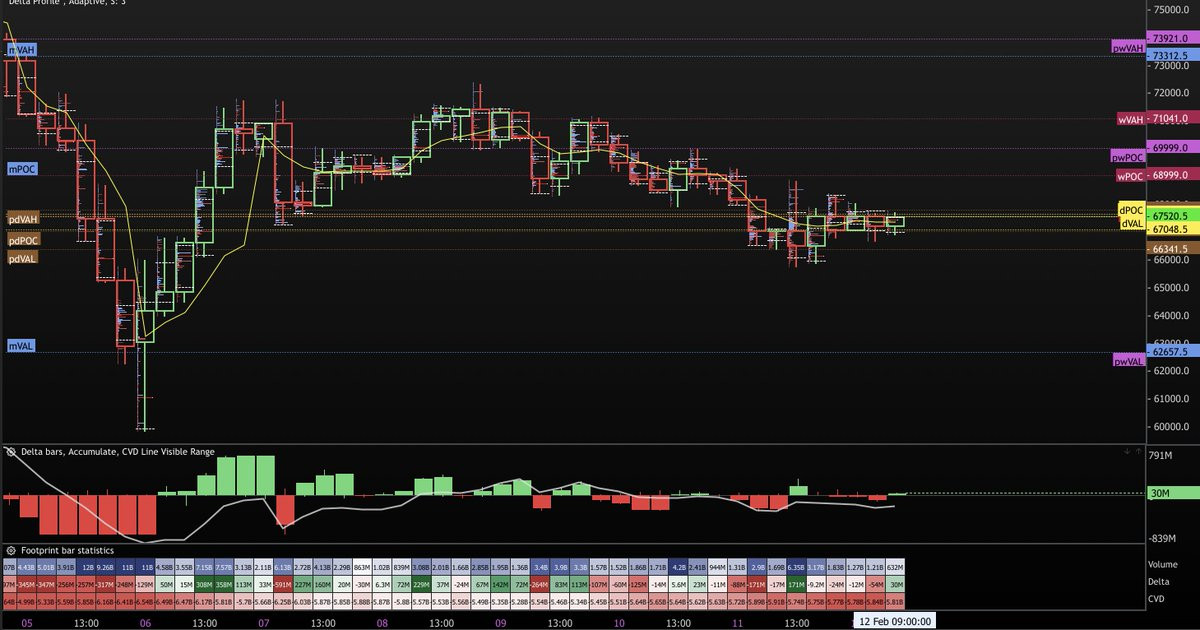This screenshot has width=1200, height=630.
Task: Select the mVAH level label
Action: click(x=21, y=49)
